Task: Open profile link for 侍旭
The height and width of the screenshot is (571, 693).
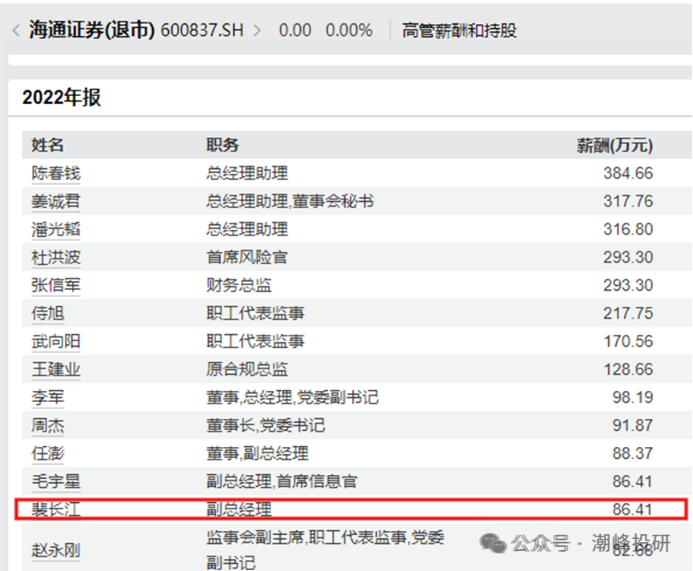Action: point(48,313)
